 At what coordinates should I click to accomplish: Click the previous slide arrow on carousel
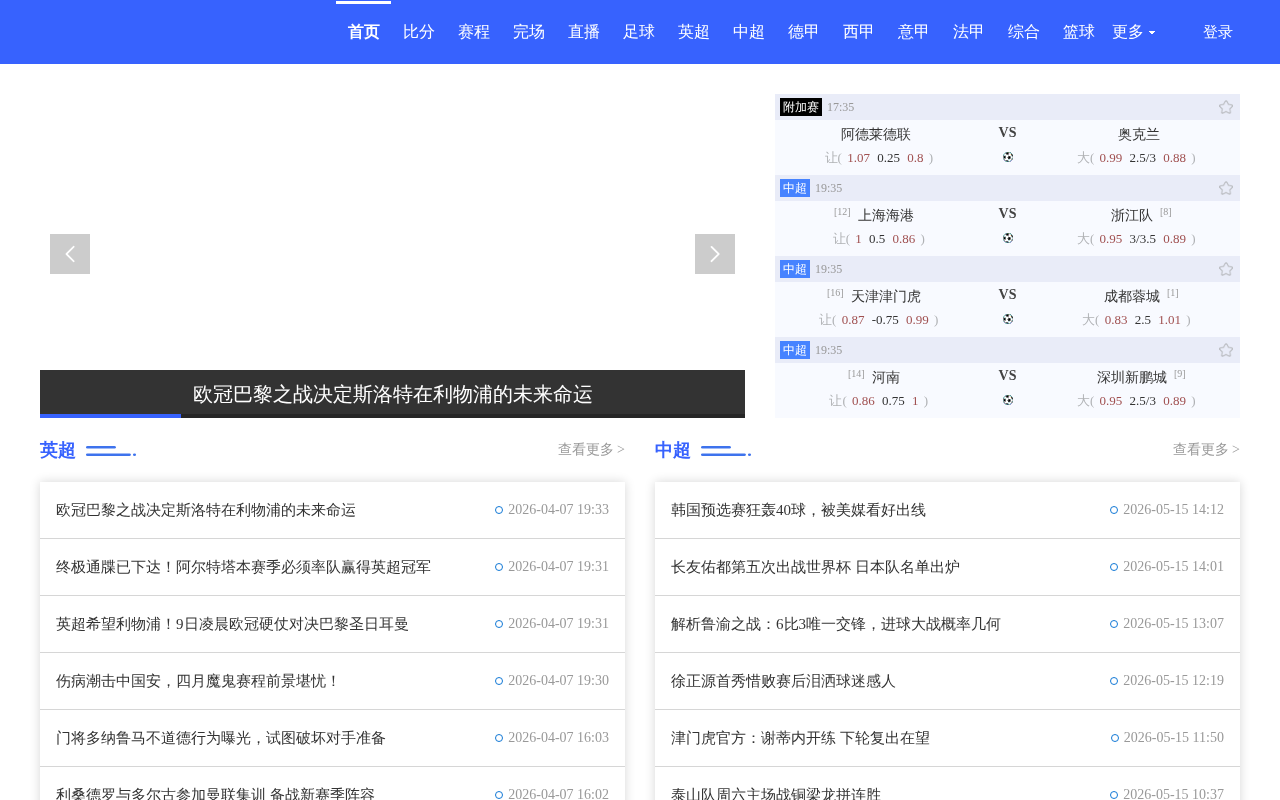pyautogui.click(x=70, y=254)
